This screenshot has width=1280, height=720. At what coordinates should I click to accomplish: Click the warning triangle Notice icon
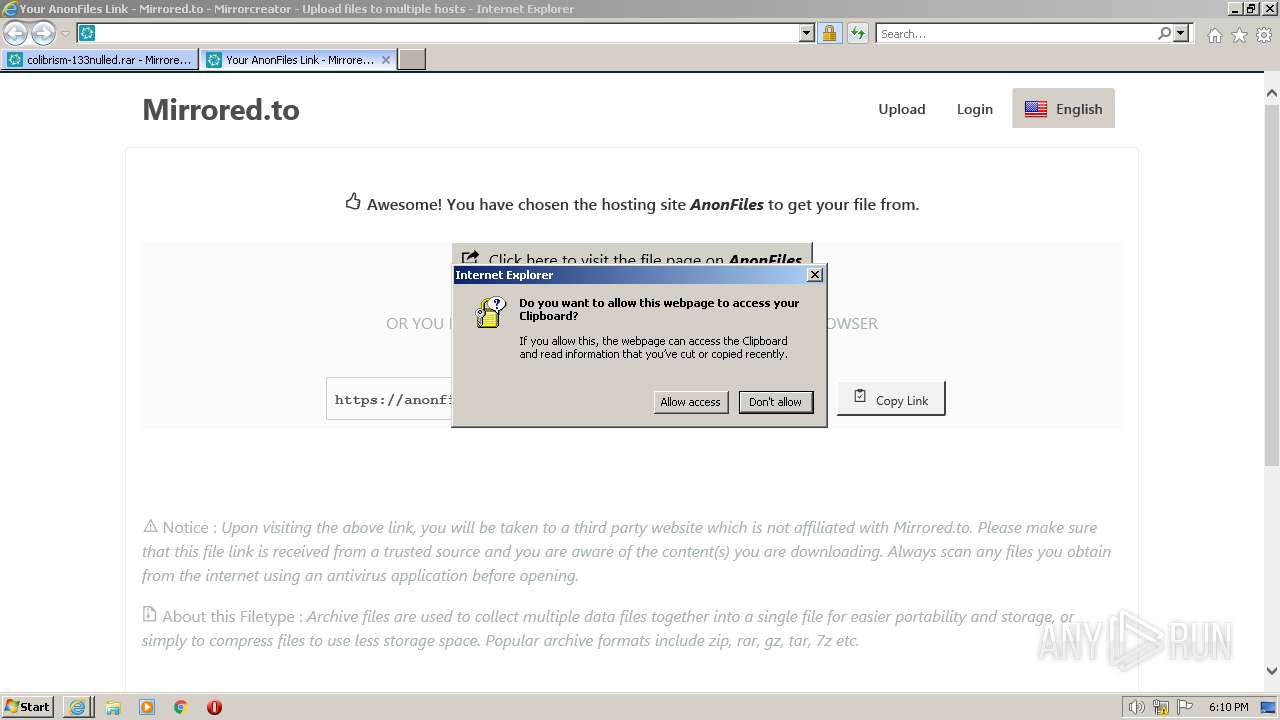click(150, 525)
